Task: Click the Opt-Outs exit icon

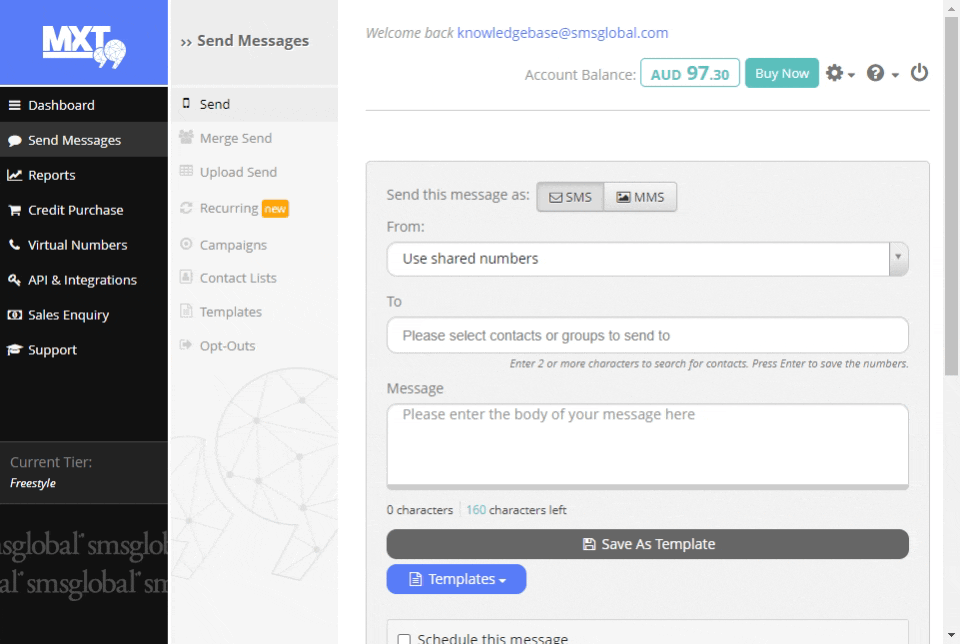Action: [186, 346]
